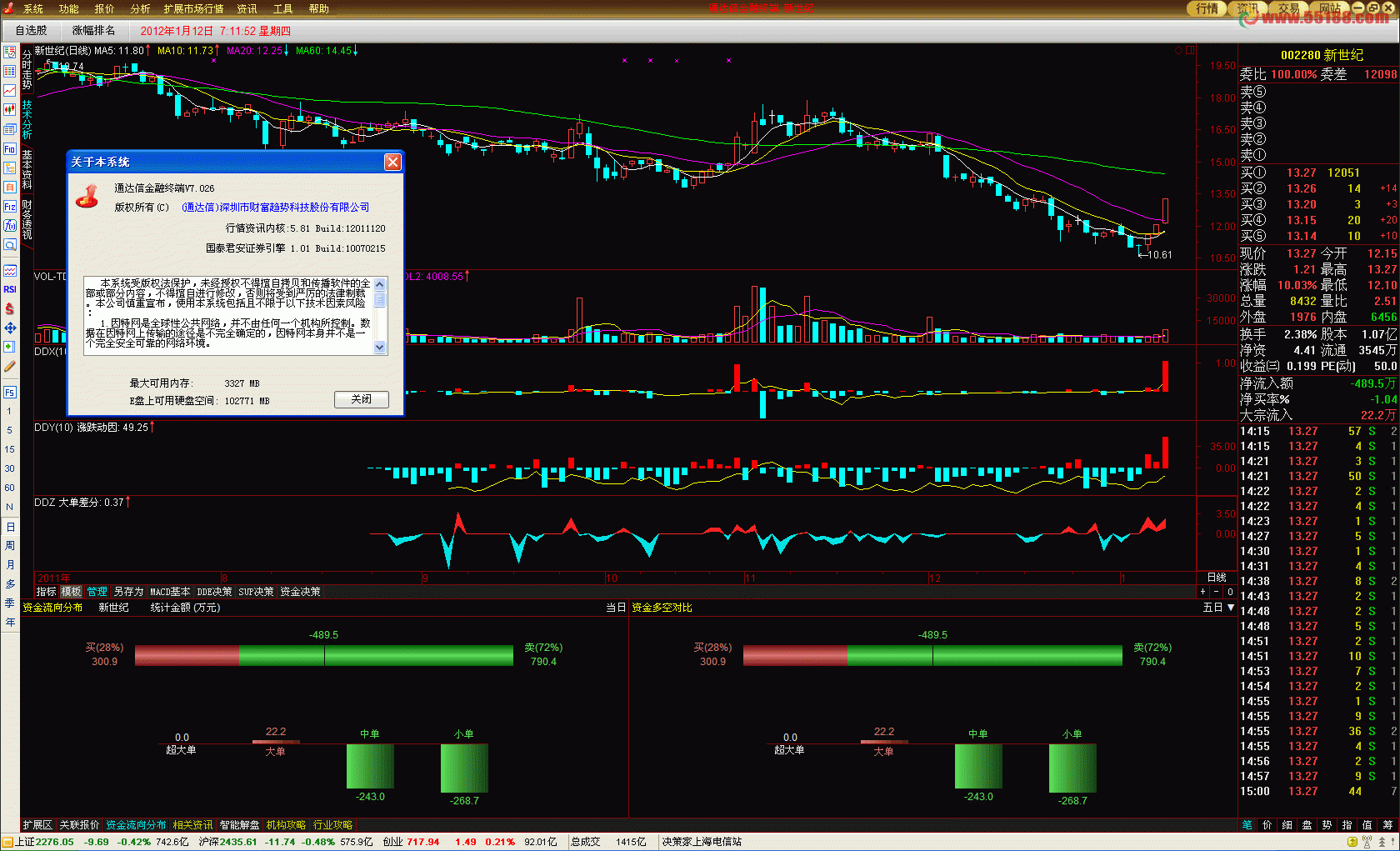Click the green arrow box icon
The height and width of the screenshot is (851, 1400).
[10, 347]
